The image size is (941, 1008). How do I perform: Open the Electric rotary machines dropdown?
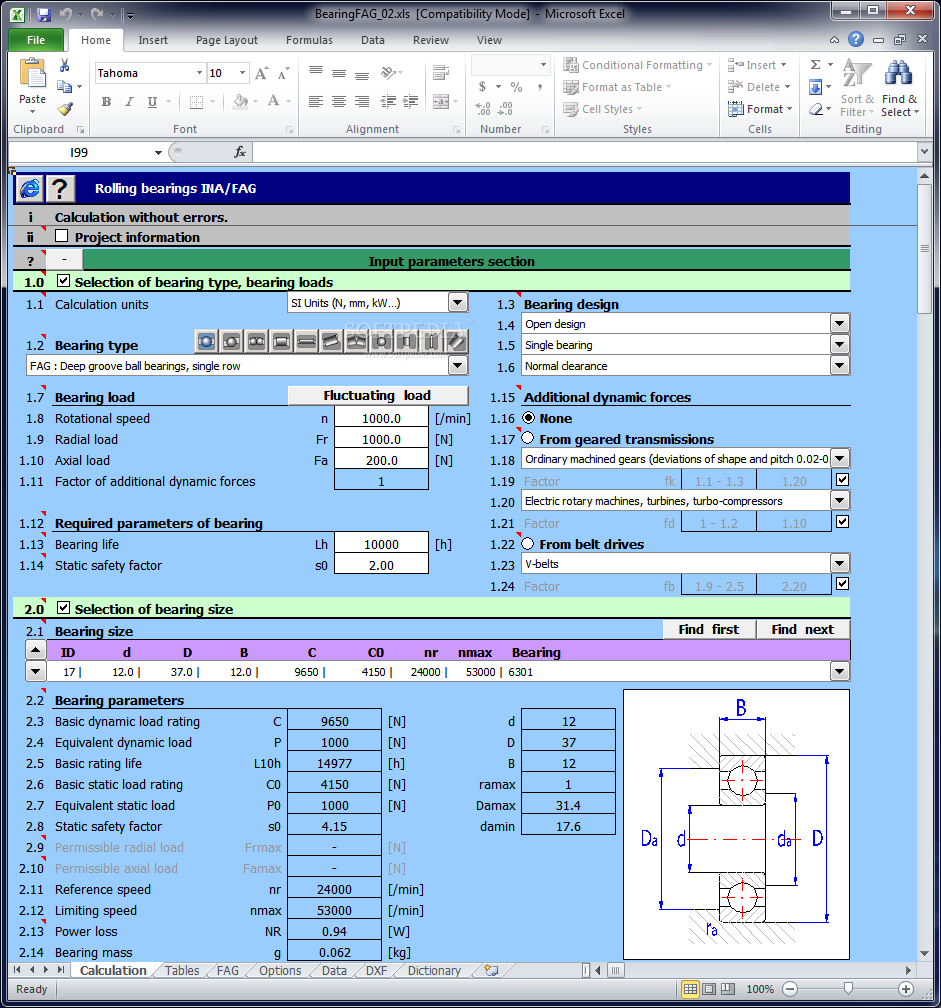(840, 500)
